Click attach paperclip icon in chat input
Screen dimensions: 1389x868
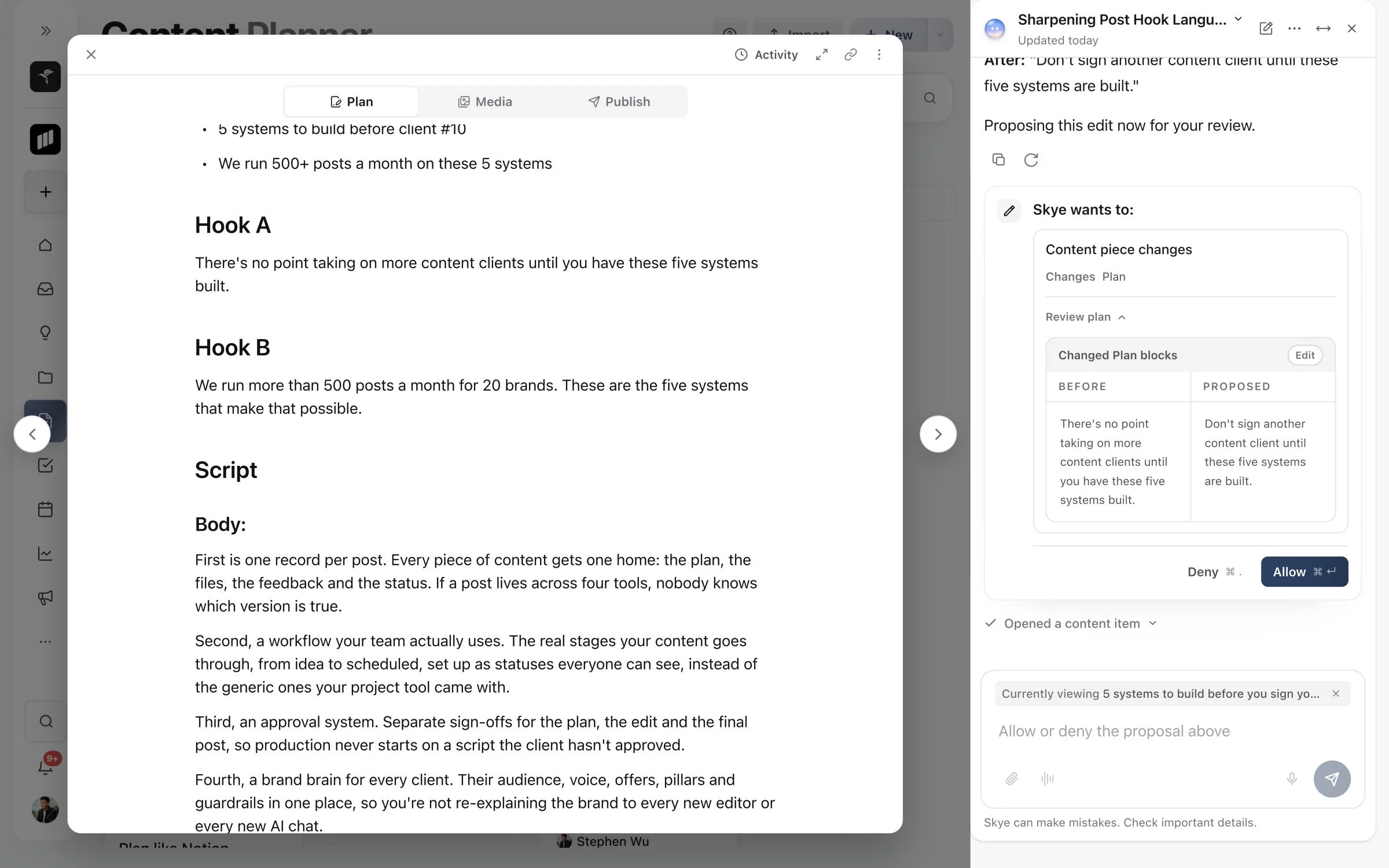(1012, 779)
